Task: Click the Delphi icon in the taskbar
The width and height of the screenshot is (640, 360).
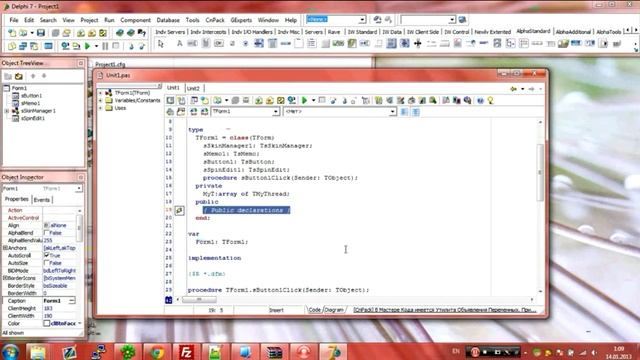Action: (x=333, y=352)
